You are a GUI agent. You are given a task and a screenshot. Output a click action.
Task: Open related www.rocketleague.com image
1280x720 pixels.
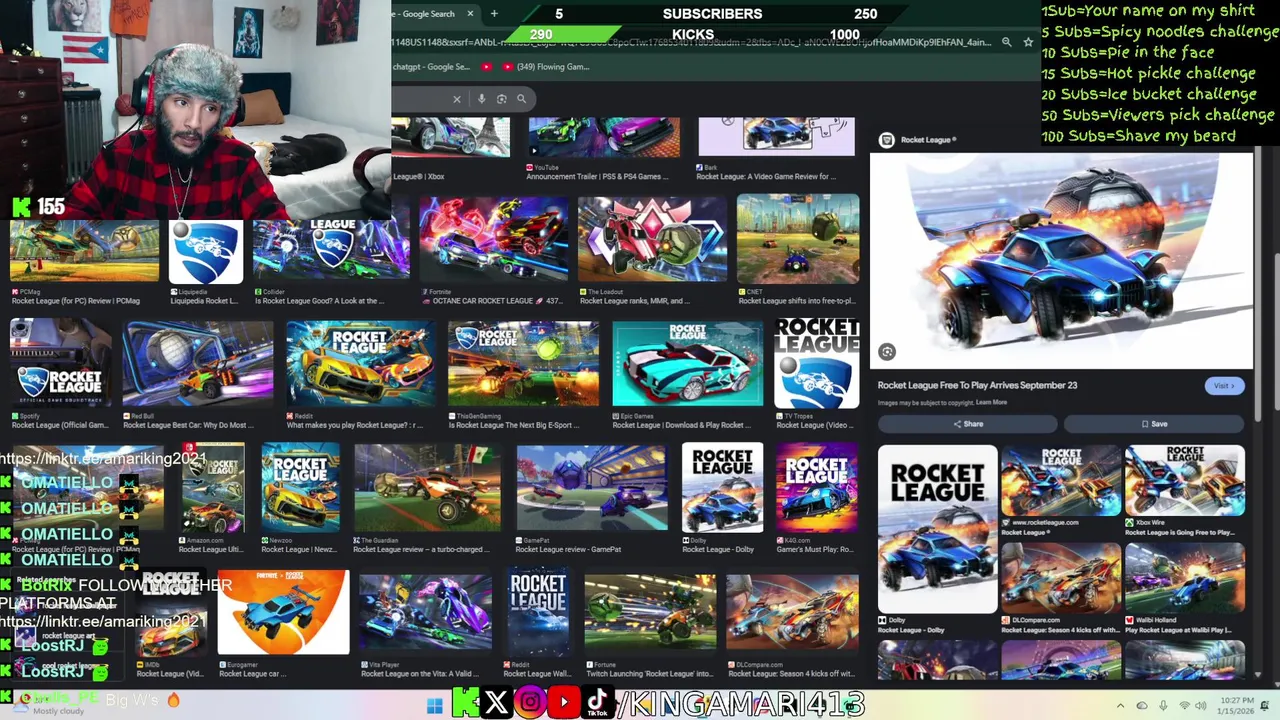pyautogui.click(x=1061, y=481)
